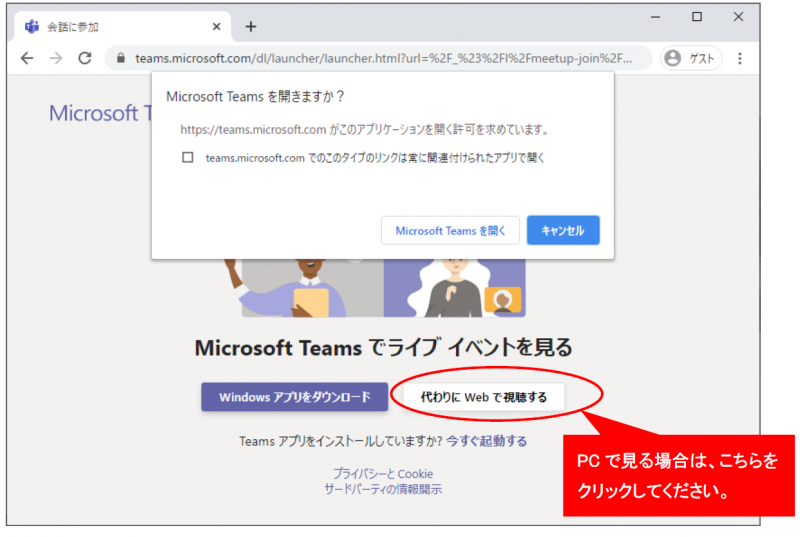
Task: Open the サードパーティの情報開示 link
Action: 383,489
